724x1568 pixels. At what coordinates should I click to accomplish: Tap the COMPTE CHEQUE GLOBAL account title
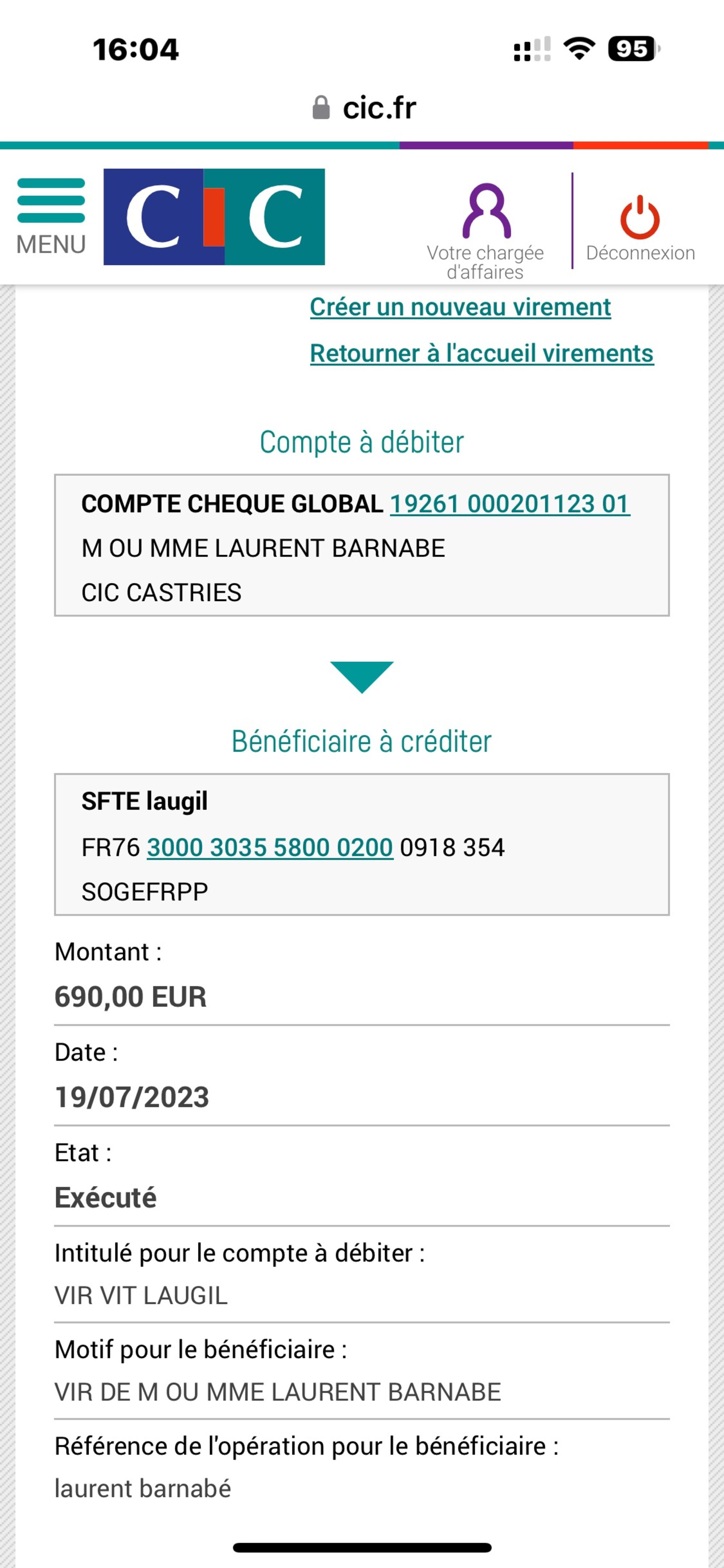point(232,504)
